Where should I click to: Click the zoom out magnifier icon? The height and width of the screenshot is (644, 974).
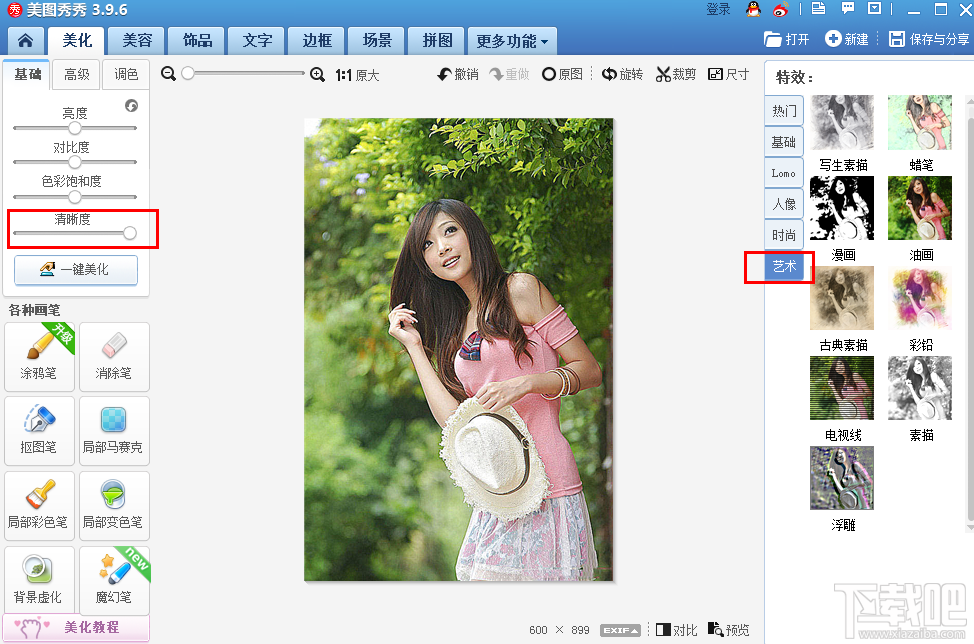168,74
